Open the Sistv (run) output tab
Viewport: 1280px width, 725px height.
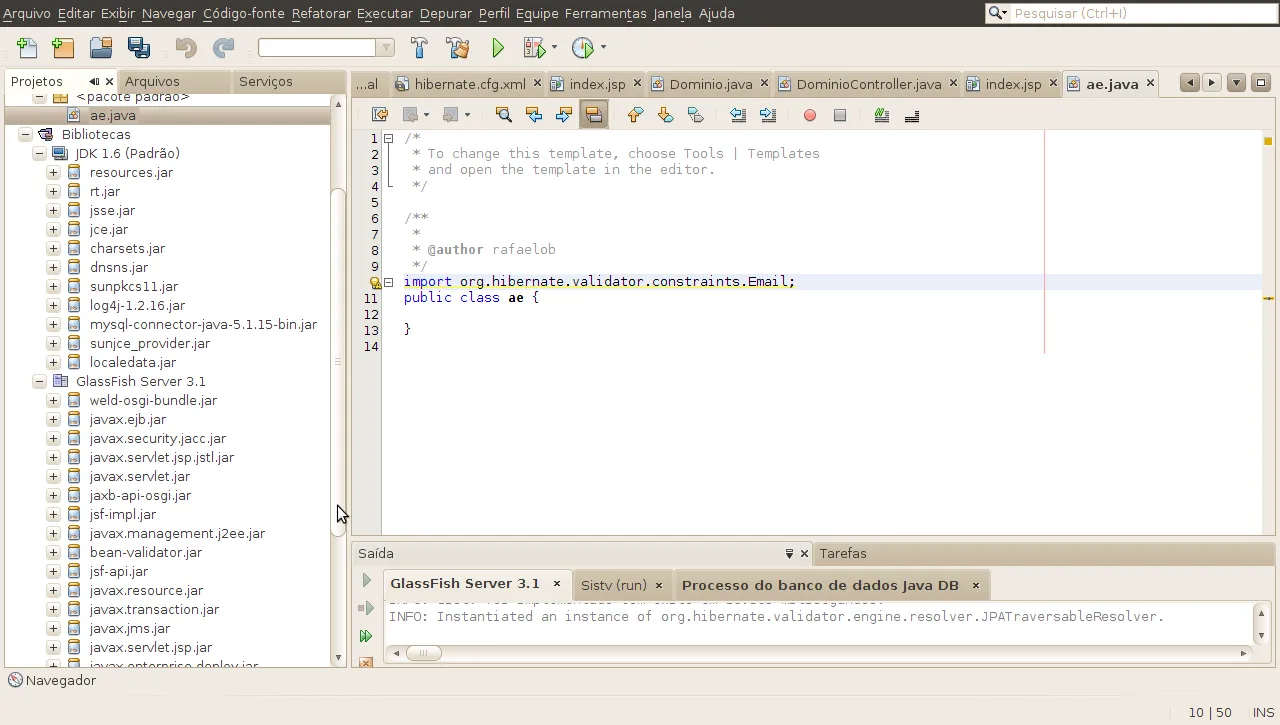(x=613, y=585)
